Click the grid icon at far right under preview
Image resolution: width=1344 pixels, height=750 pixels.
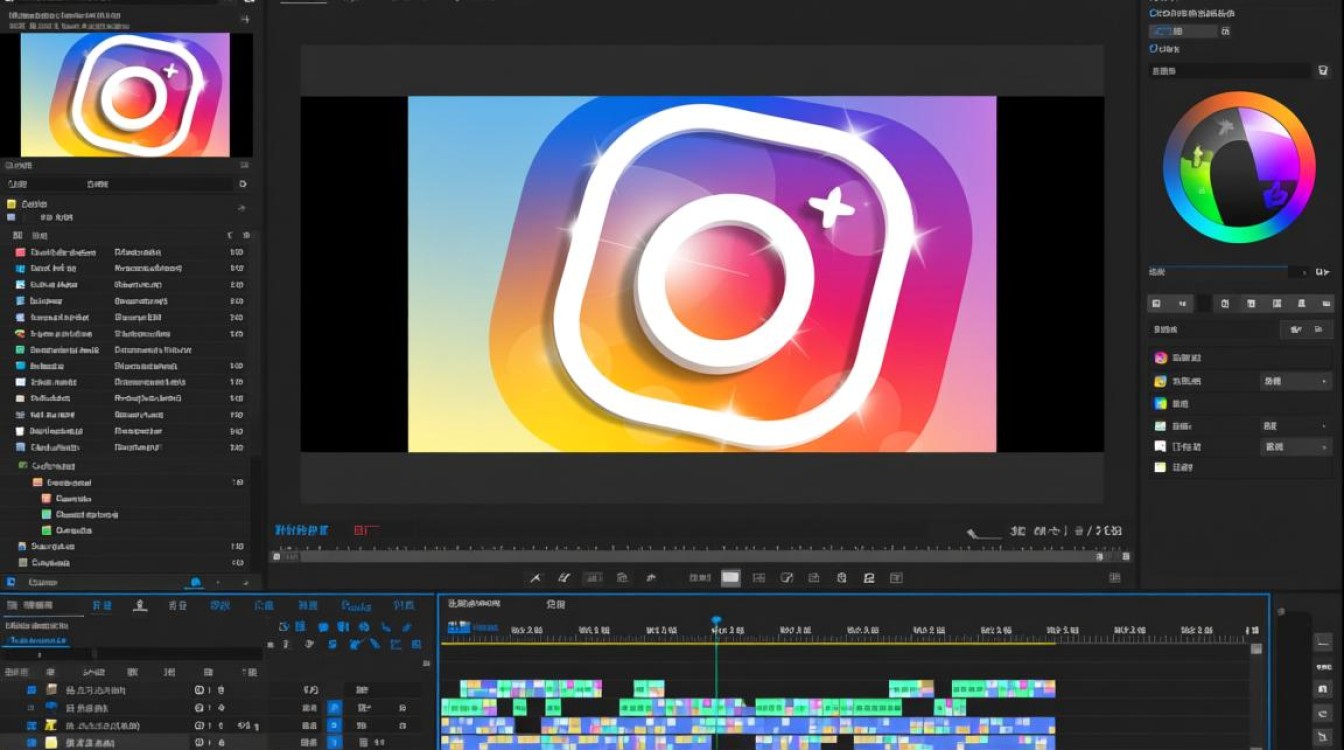[x=1115, y=578]
